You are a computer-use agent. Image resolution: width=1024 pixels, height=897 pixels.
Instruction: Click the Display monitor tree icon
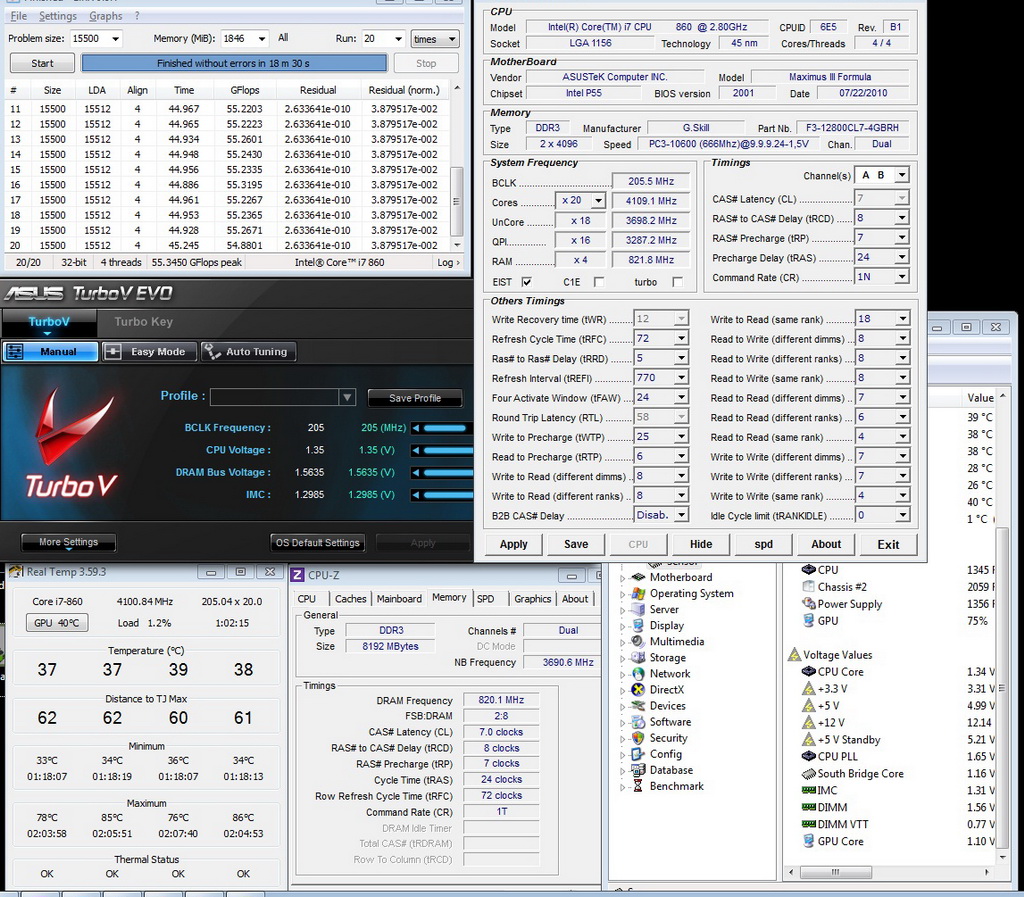pos(638,625)
